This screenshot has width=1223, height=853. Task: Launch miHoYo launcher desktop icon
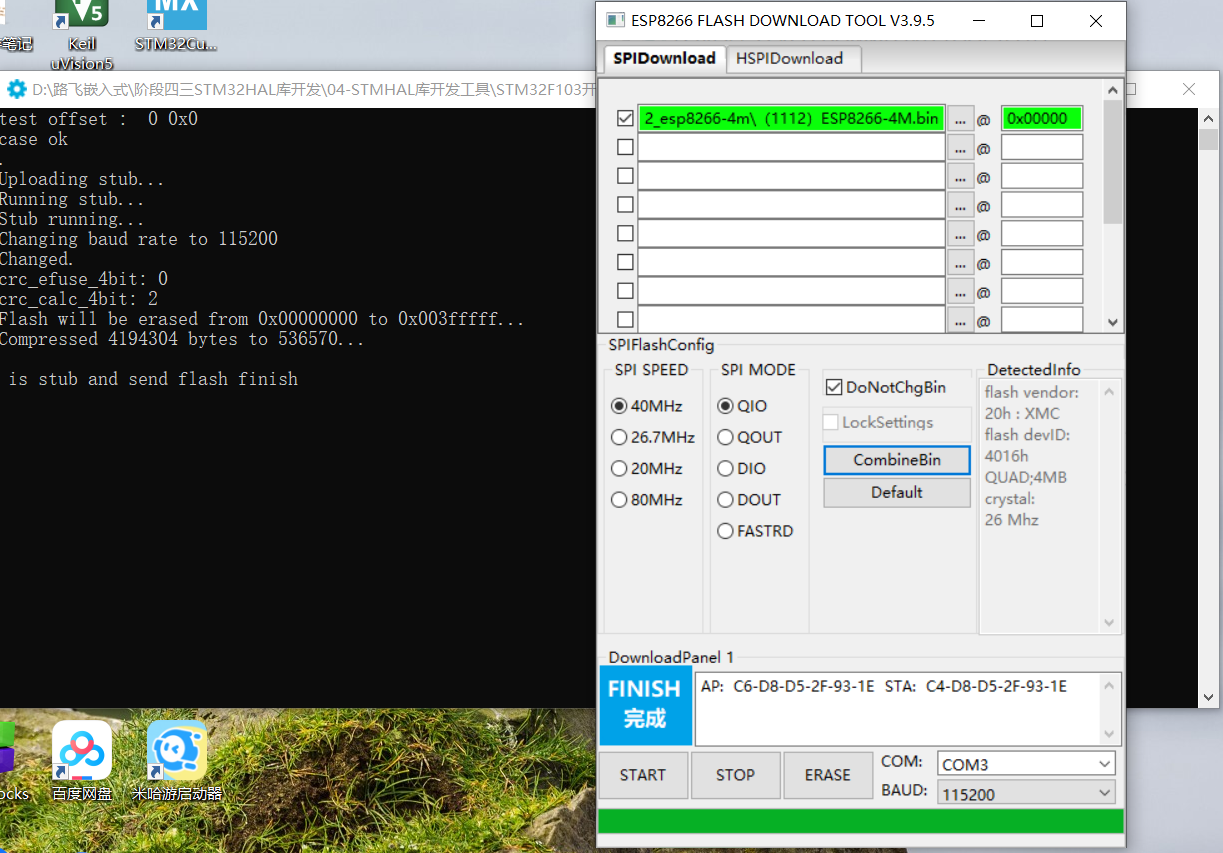(177, 762)
